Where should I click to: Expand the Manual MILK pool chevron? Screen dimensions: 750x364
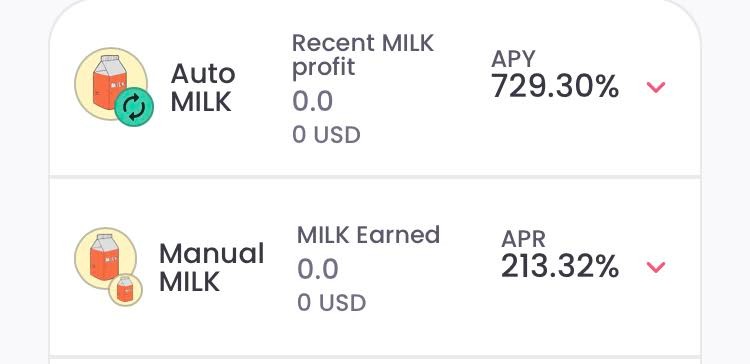(655, 267)
